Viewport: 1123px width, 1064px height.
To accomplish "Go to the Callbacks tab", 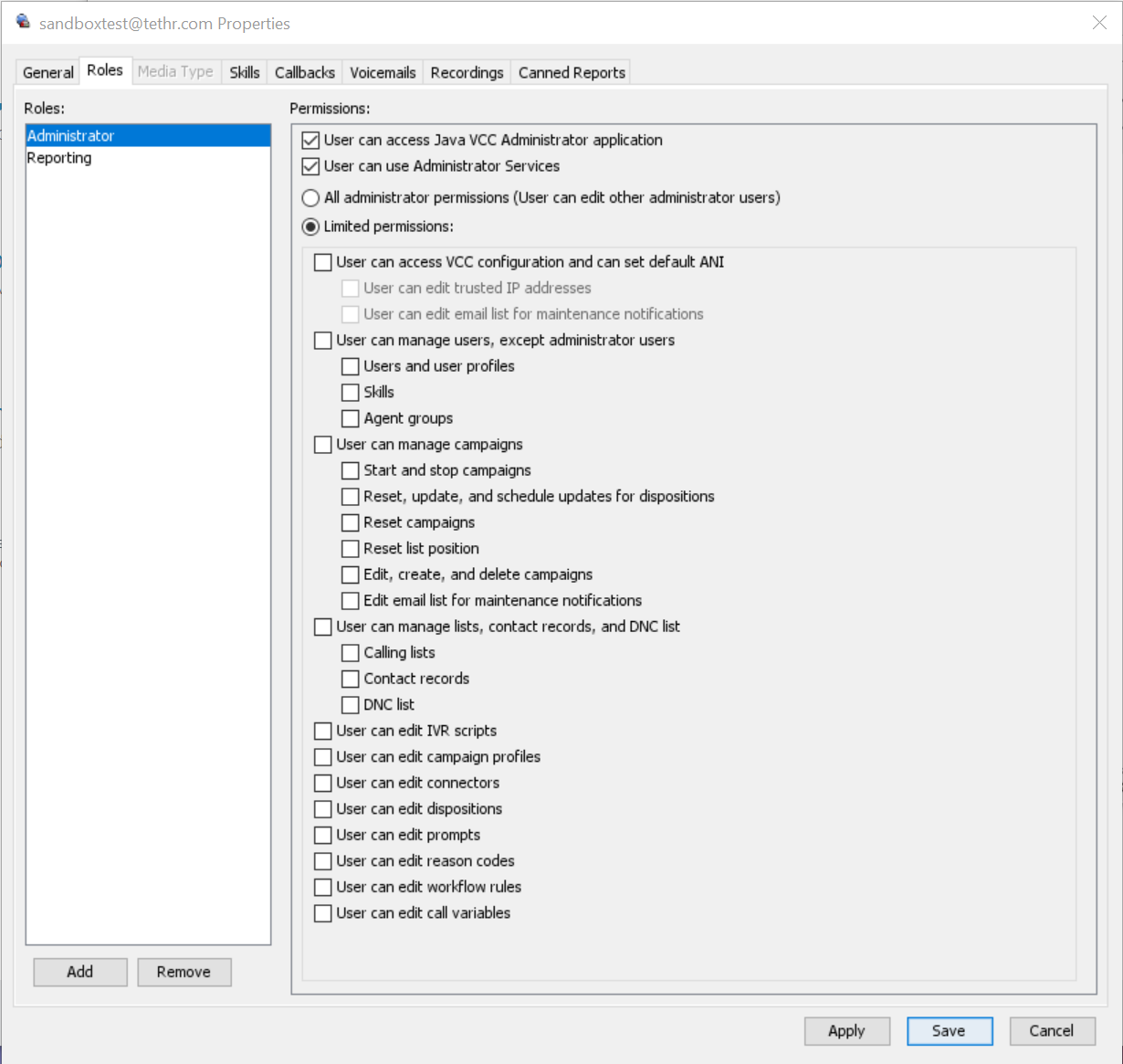I will click(x=304, y=72).
